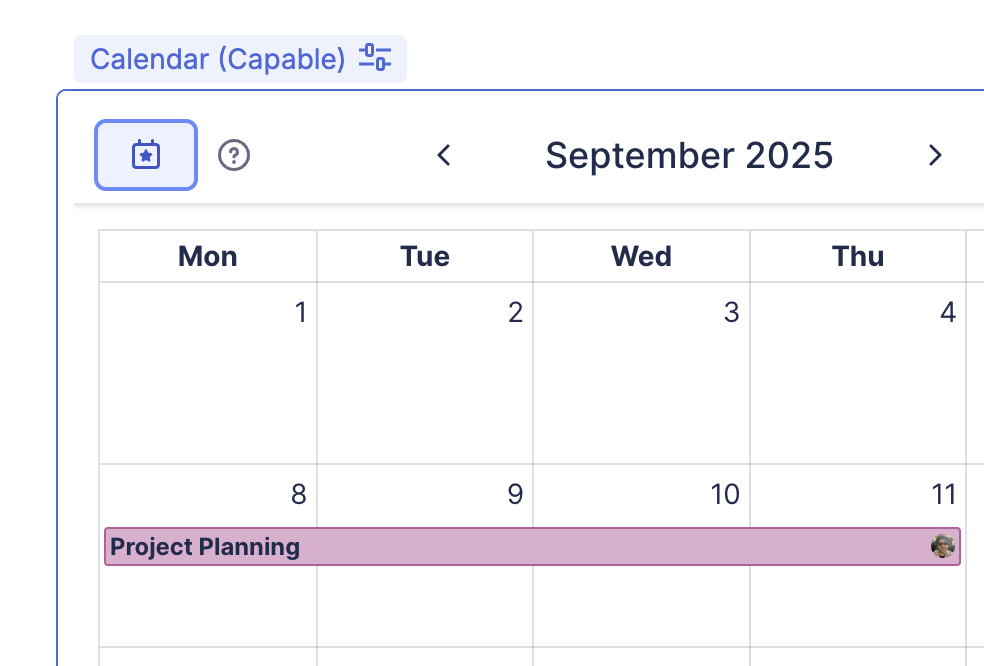
Task: Click the Thu column header
Action: click(857, 256)
